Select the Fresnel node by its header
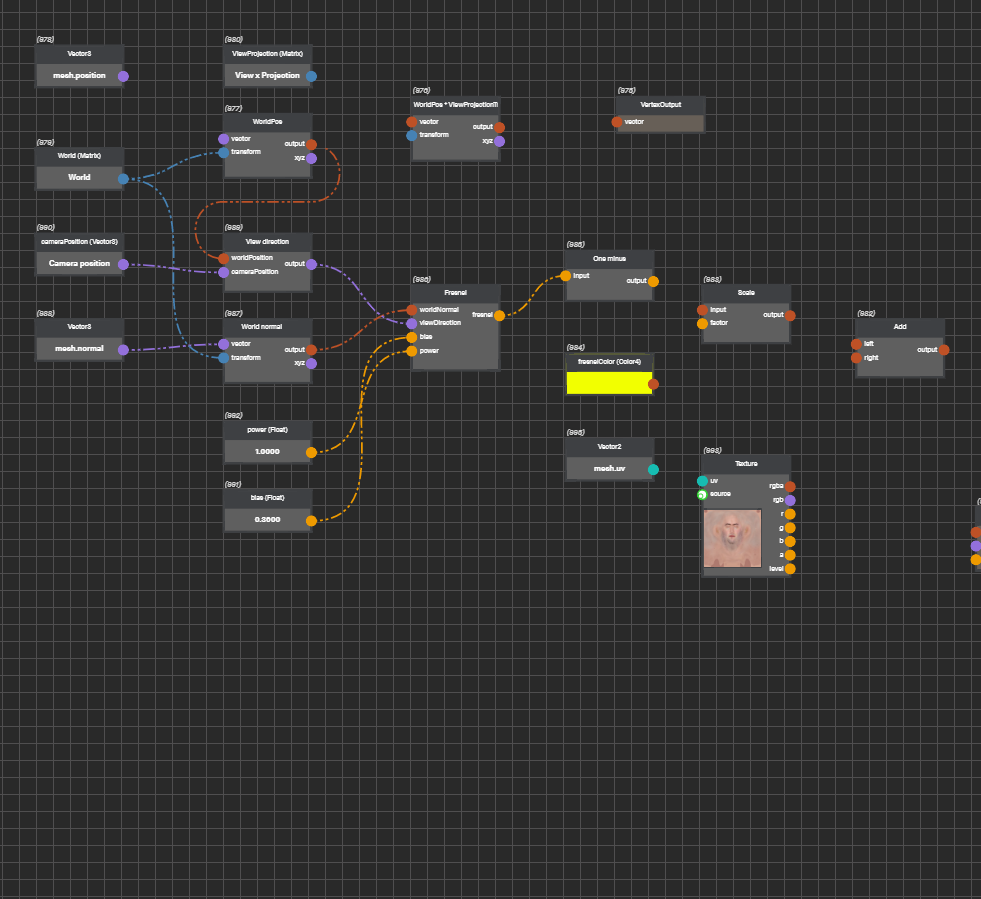The image size is (981, 899). point(455,293)
